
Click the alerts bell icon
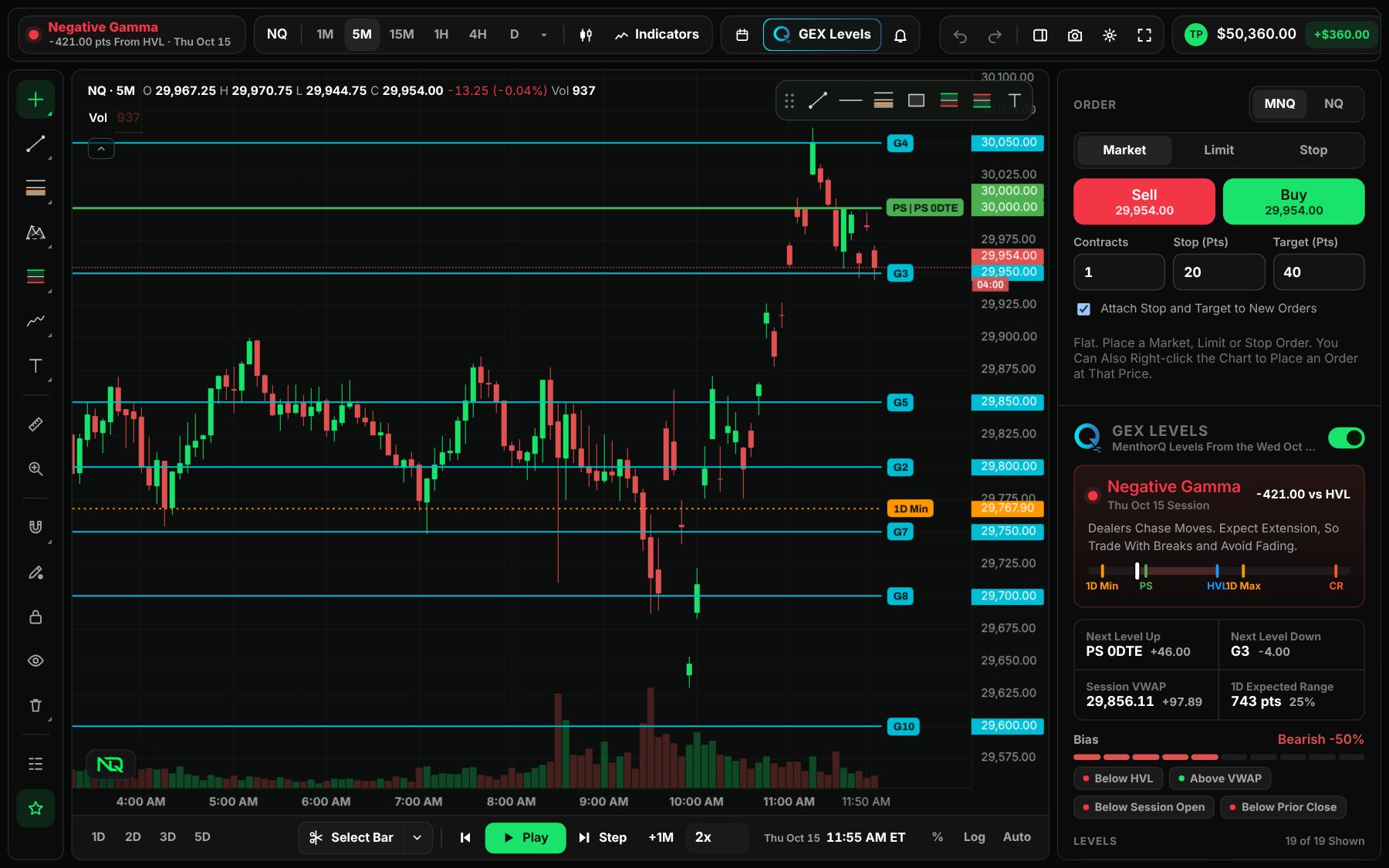point(900,35)
